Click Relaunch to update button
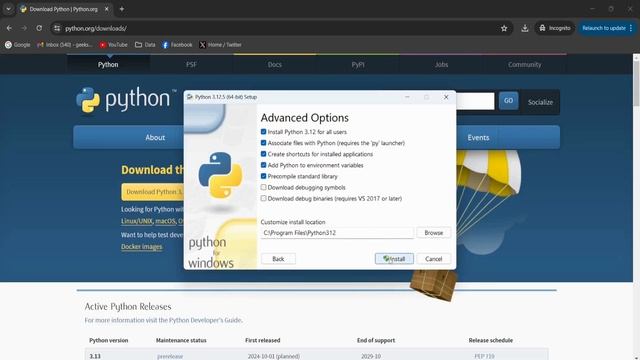640x360 pixels. [604, 28]
